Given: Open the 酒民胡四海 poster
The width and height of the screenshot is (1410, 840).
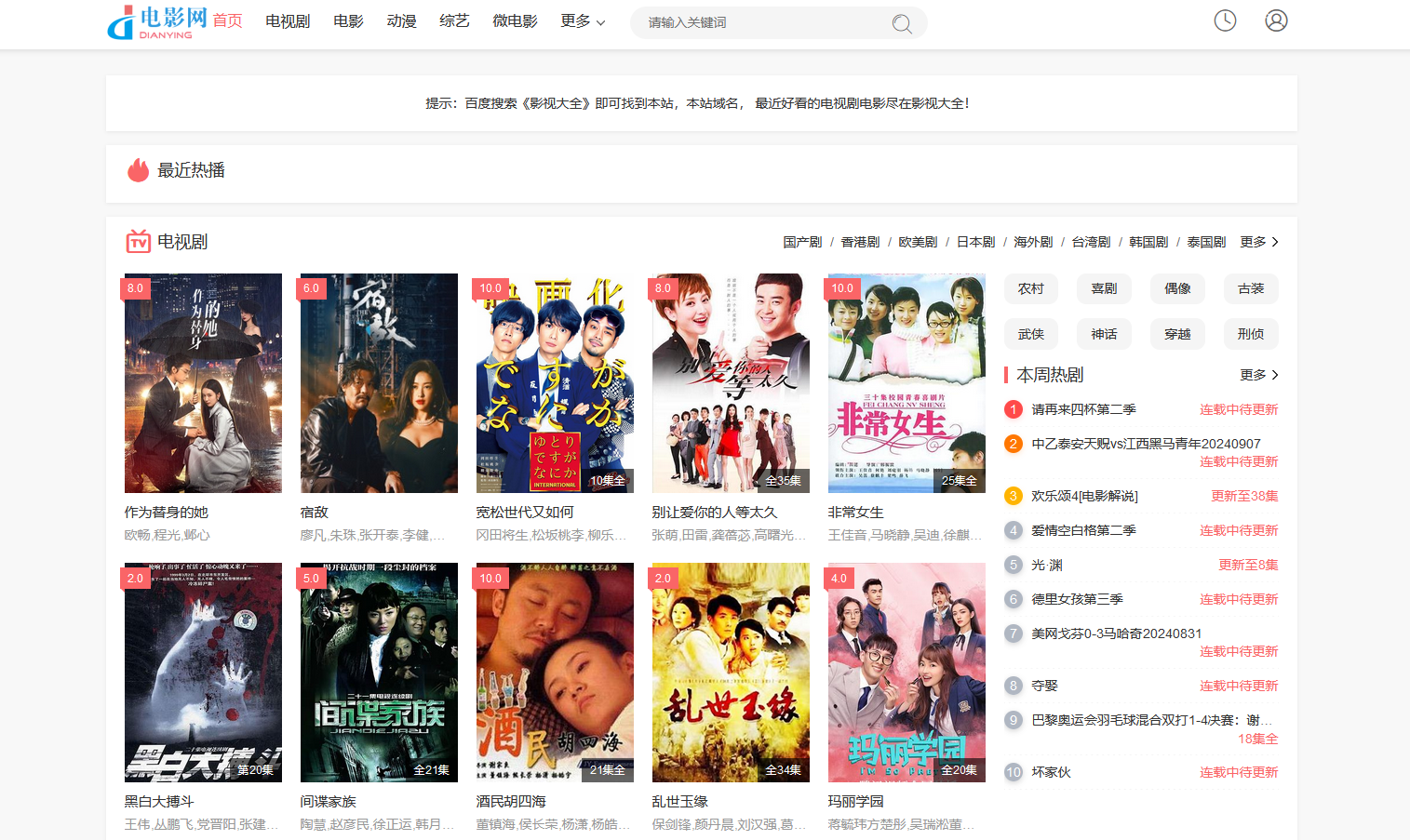Looking at the screenshot, I should click(555, 673).
